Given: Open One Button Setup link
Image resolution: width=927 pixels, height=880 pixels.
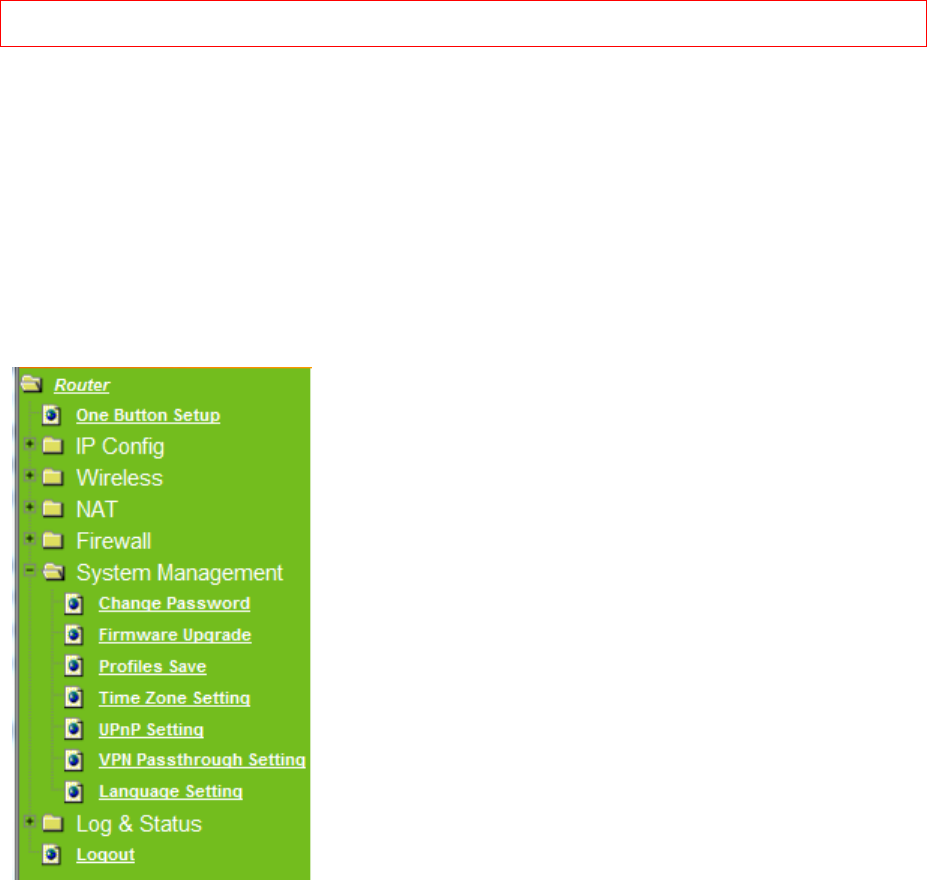Looking at the screenshot, I should coord(148,415).
